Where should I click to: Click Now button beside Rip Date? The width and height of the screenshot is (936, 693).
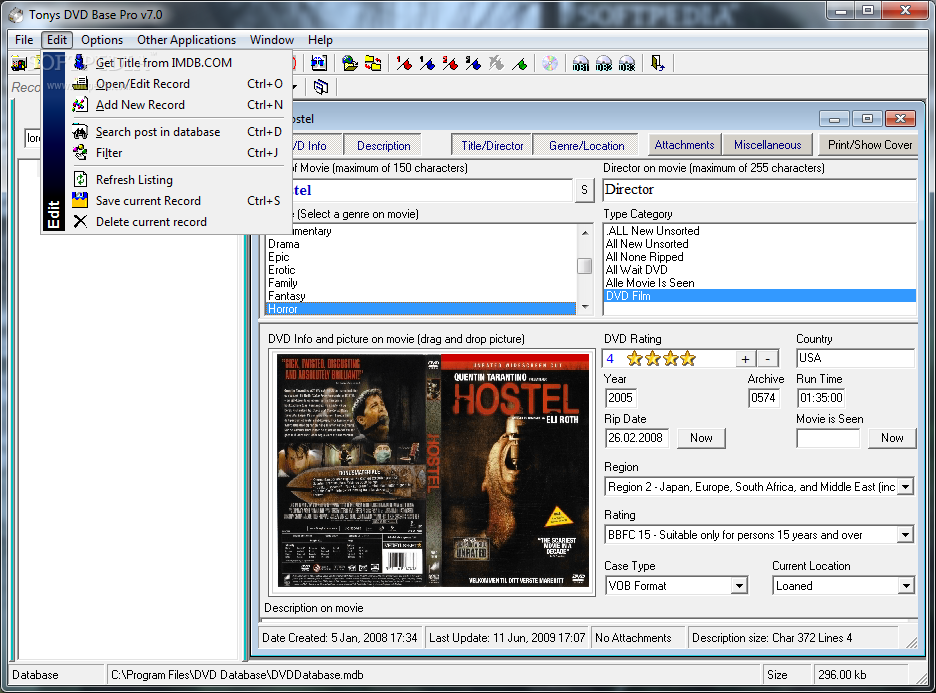click(x=701, y=438)
